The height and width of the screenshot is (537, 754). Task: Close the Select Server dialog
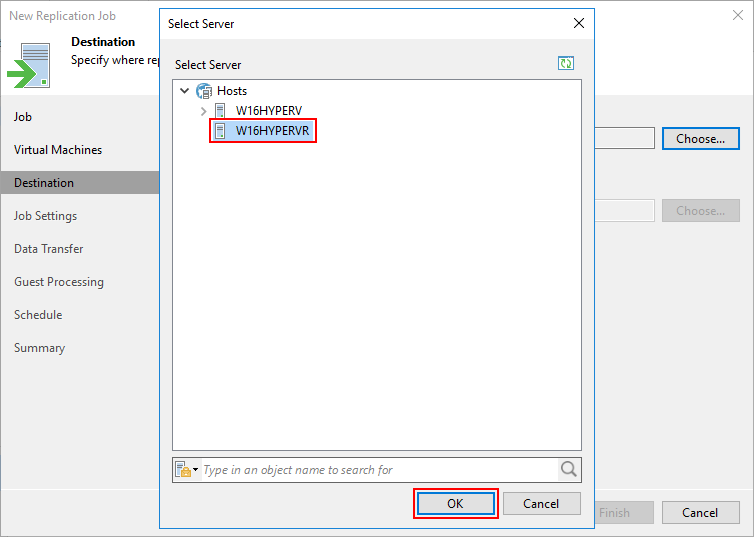(579, 23)
